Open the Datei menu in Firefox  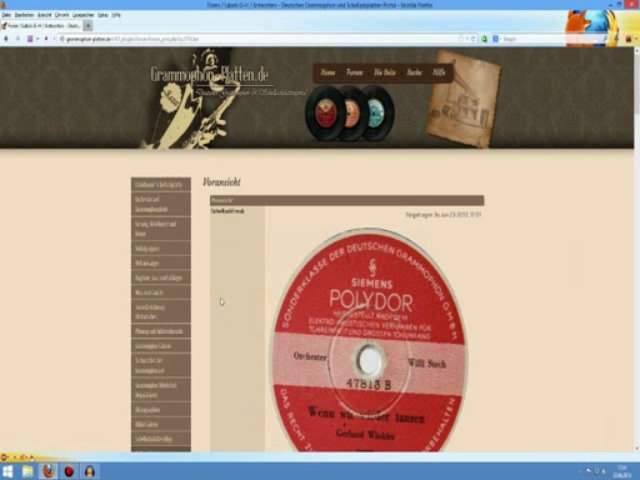7,15
